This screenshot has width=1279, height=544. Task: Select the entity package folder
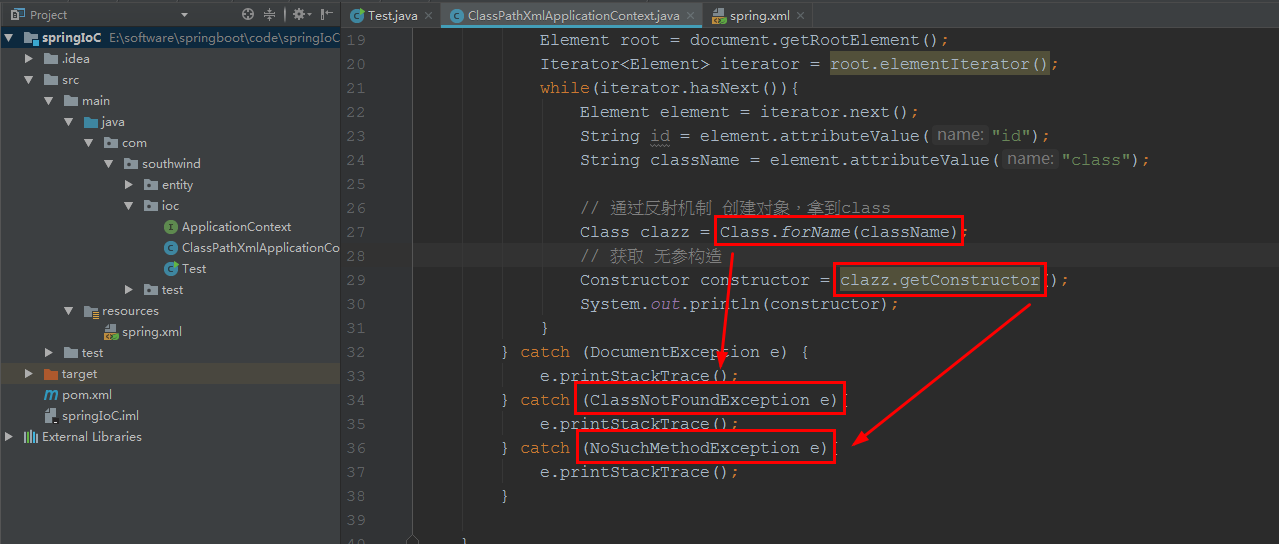coord(177,185)
